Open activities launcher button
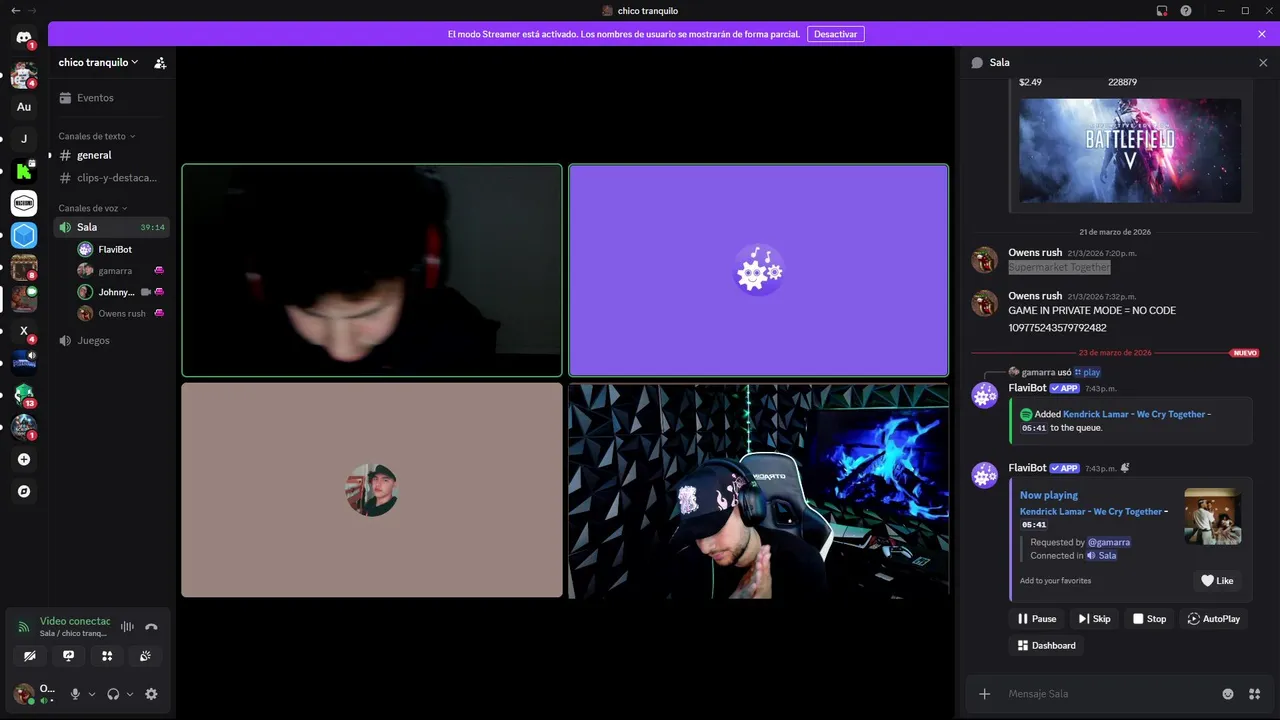1280x720 pixels. [x=107, y=656]
